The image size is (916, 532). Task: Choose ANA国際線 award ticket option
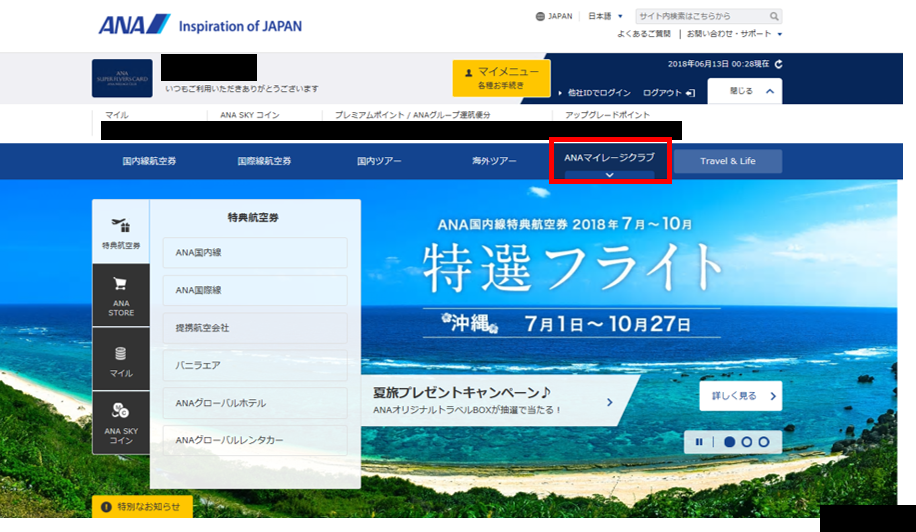pos(255,290)
